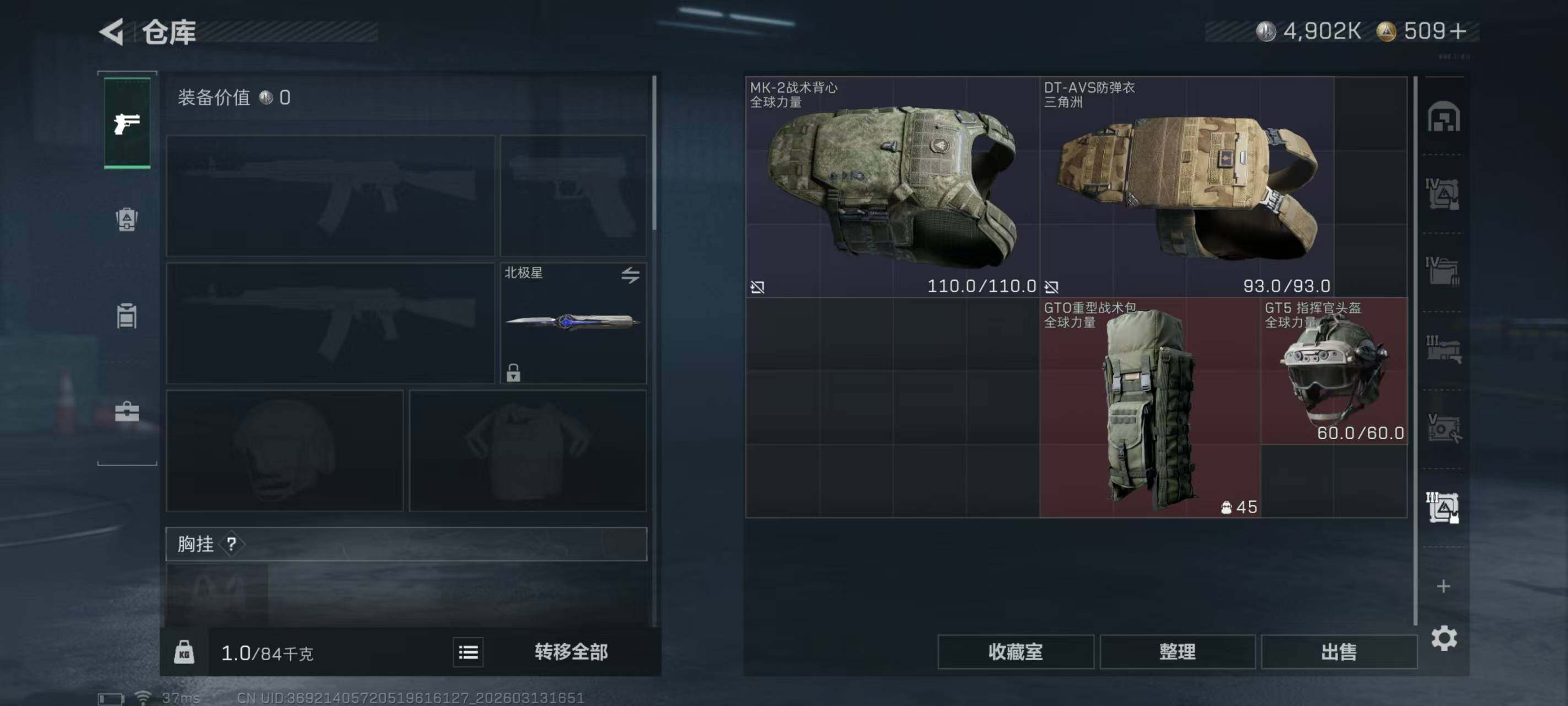Image resolution: width=1568 pixels, height=706 pixels.
Task: Open the backpack tab in left sidebar
Action: click(127, 220)
